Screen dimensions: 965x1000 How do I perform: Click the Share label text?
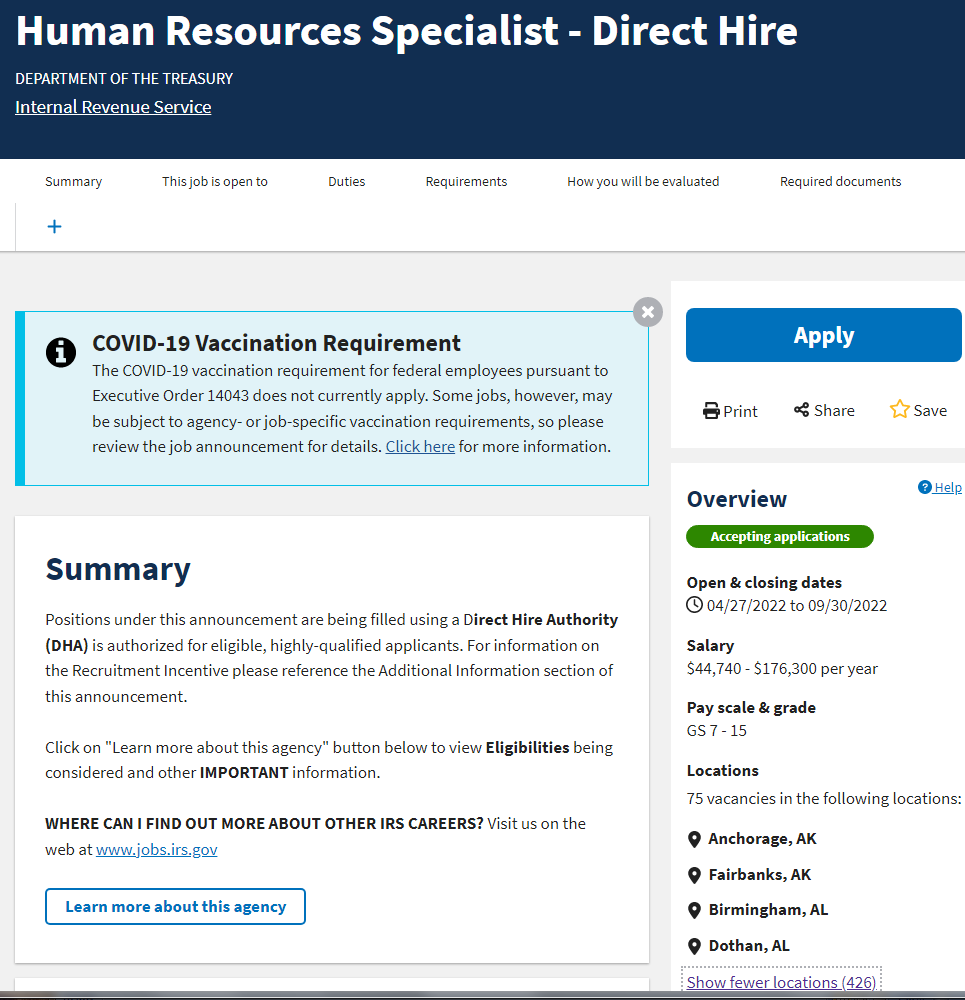tap(834, 411)
